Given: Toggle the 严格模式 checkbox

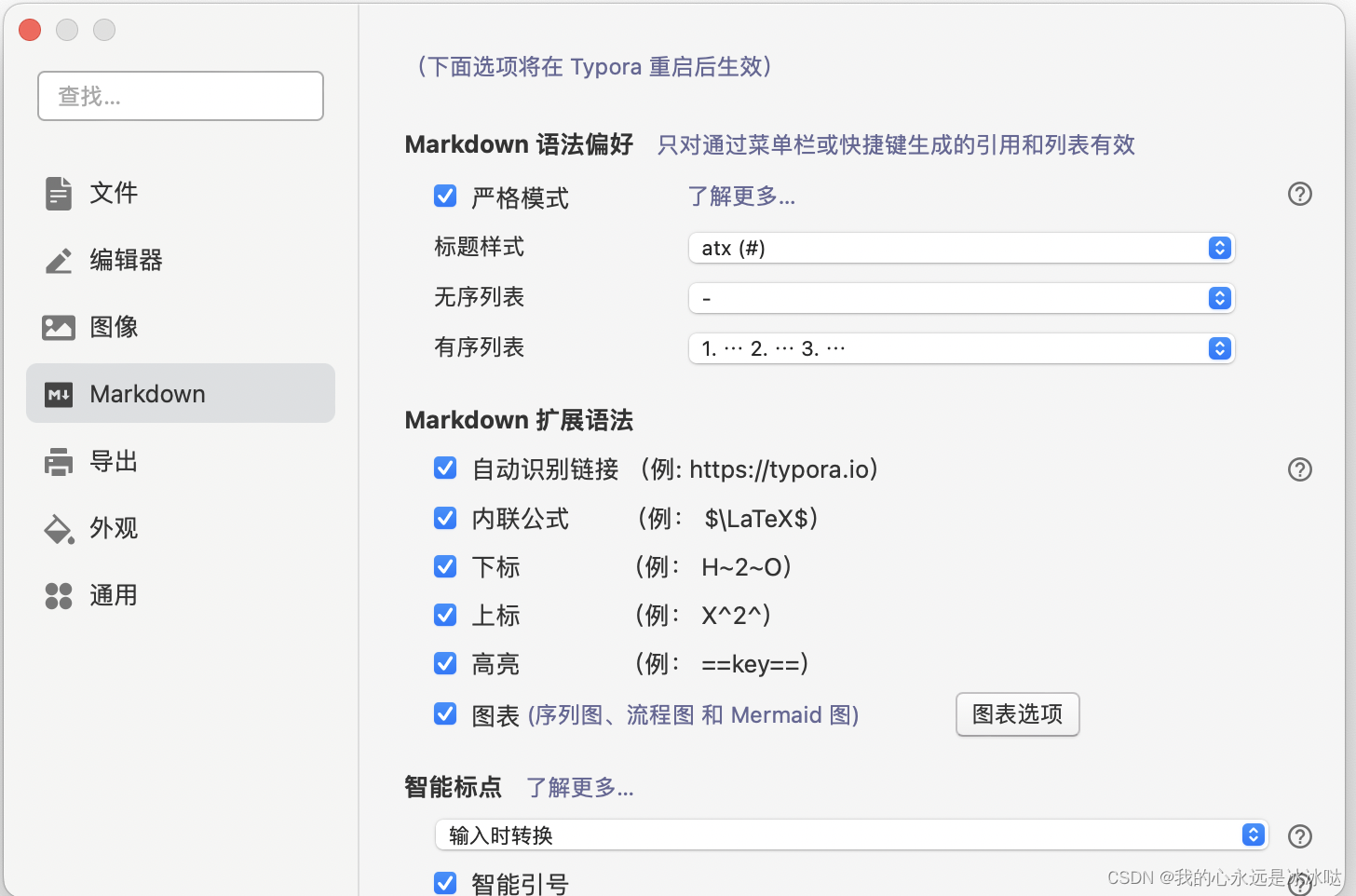Looking at the screenshot, I should (x=445, y=197).
